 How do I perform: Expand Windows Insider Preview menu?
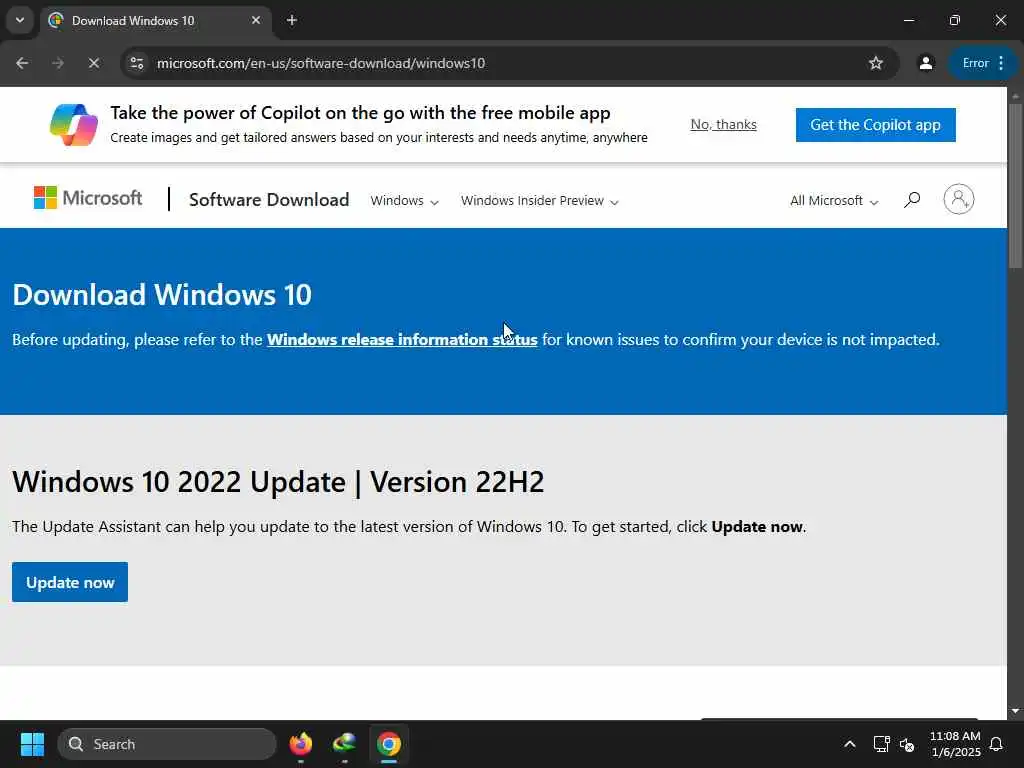click(x=539, y=200)
